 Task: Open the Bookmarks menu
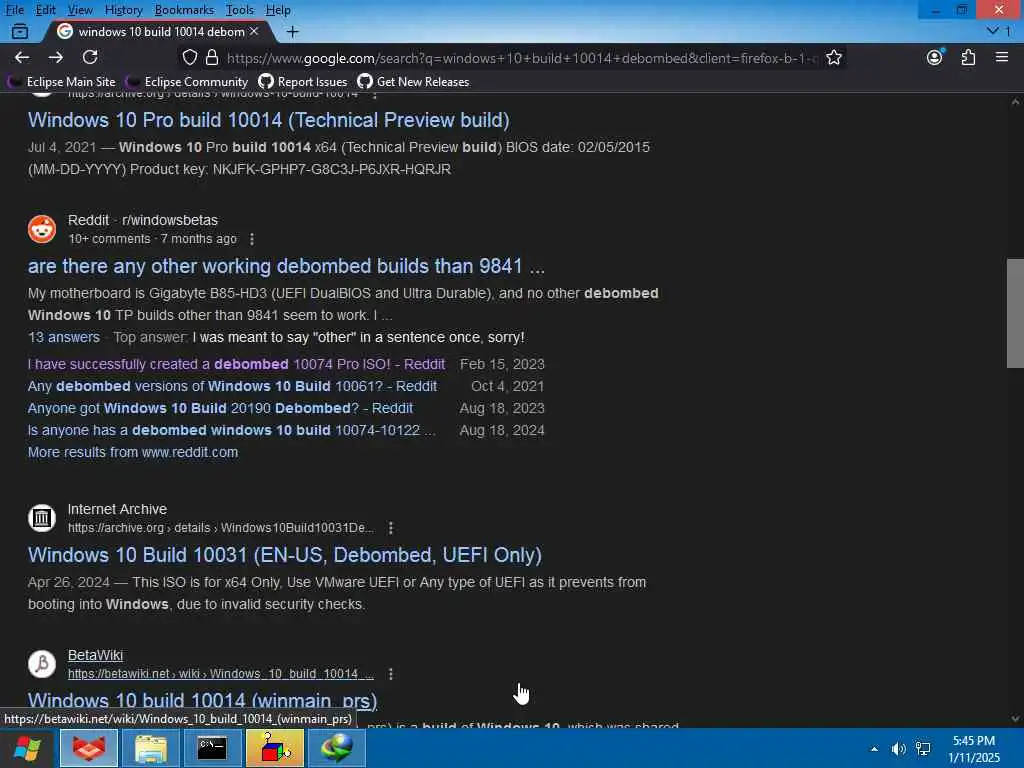tap(184, 10)
